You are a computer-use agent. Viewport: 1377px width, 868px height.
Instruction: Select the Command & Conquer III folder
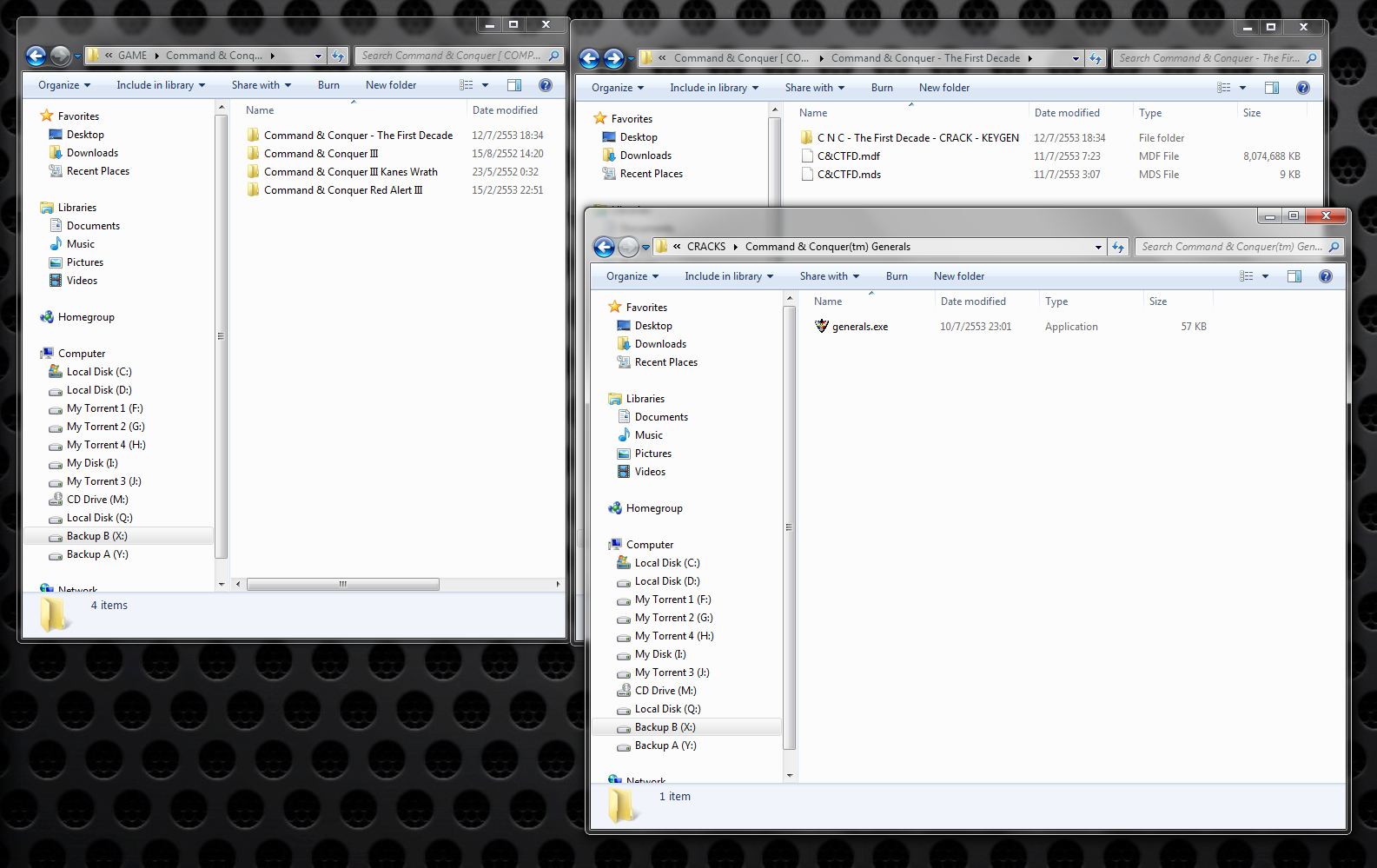click(x=313, y=154)
